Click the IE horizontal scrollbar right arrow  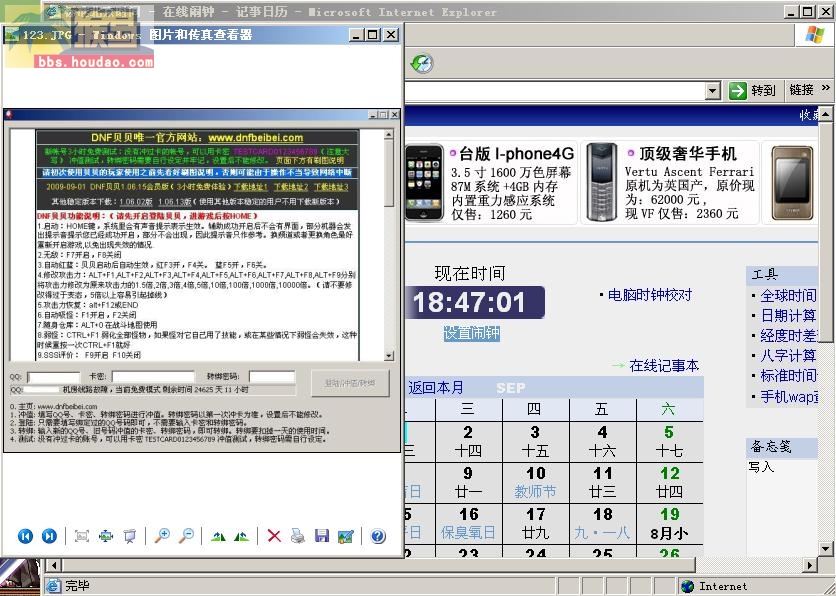pos(809,565)
